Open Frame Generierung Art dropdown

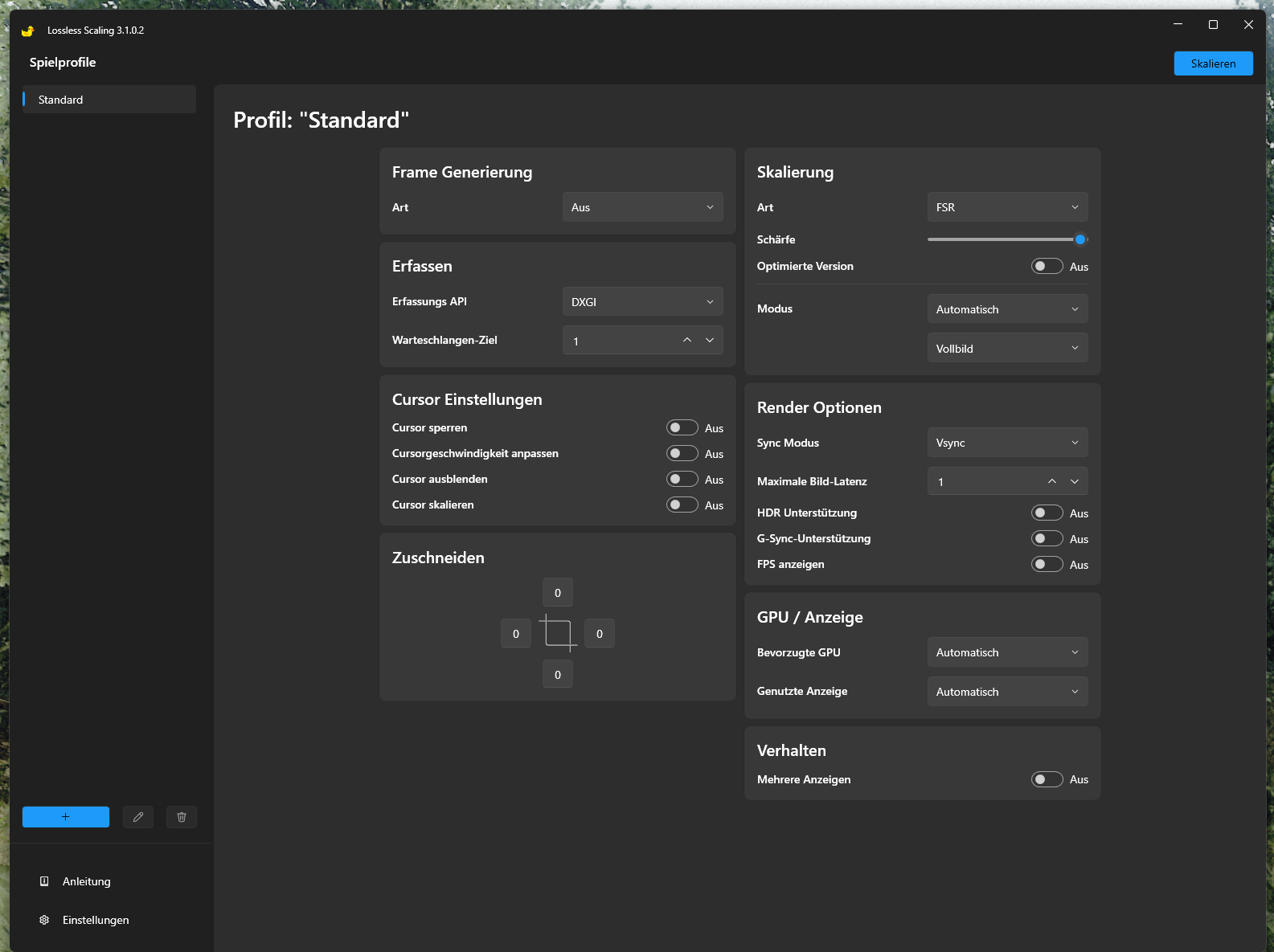pos(643,207)
